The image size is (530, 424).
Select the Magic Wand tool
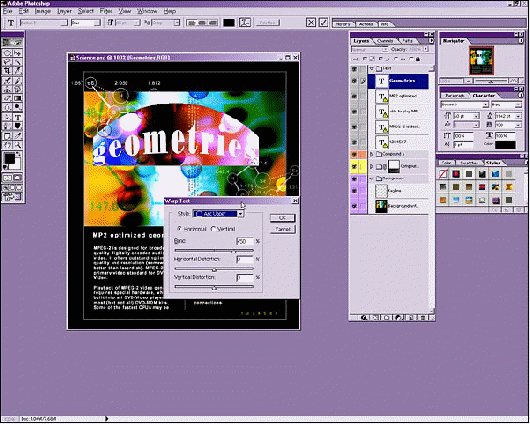[x=18, y=62]
